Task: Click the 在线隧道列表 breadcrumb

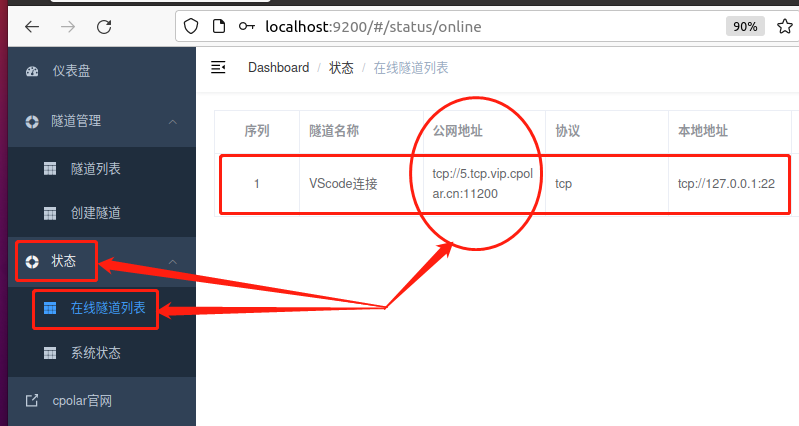Action: click(411, 68)
